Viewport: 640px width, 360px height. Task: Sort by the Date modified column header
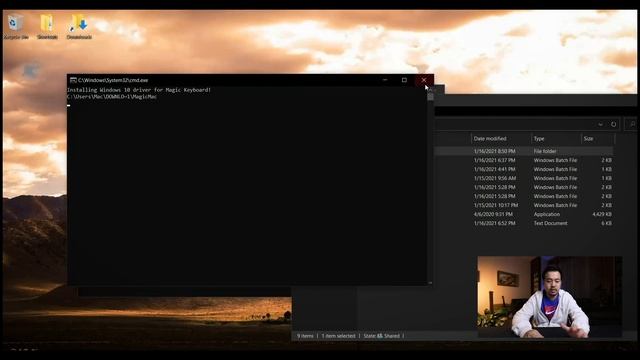point(490,139)
